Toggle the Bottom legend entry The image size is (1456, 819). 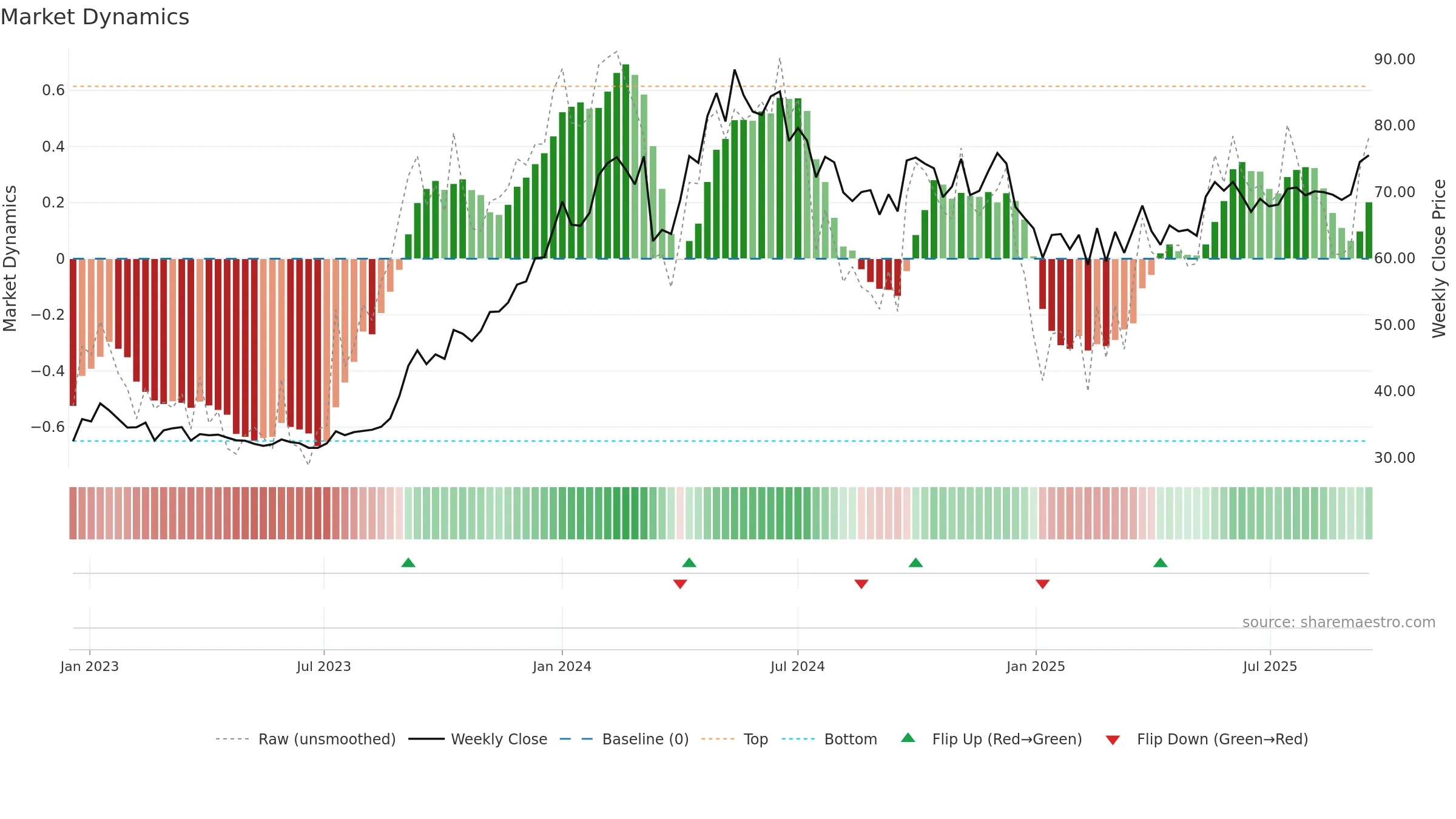coord(829,739)
